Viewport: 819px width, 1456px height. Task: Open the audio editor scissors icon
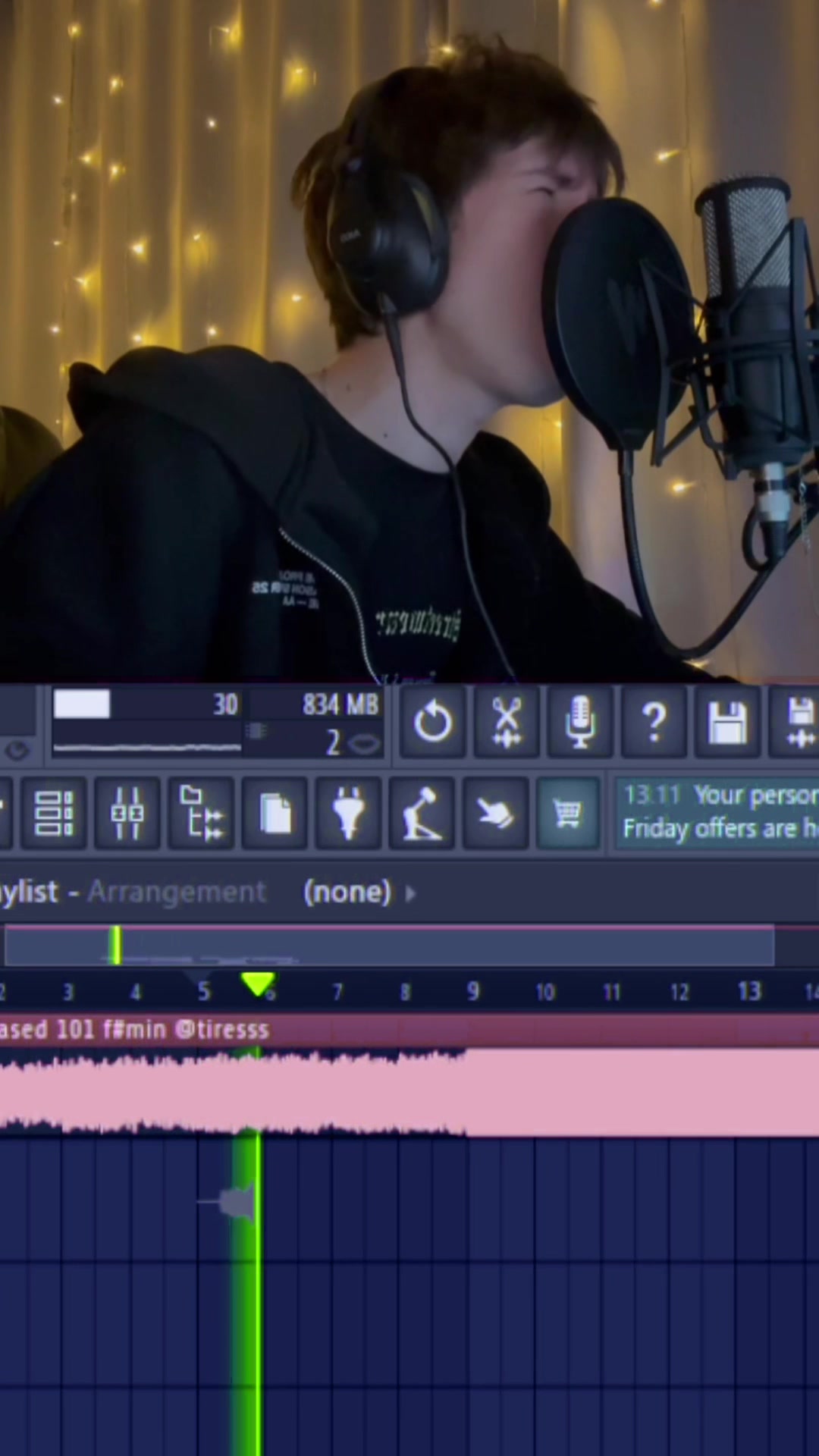point(506,721)
